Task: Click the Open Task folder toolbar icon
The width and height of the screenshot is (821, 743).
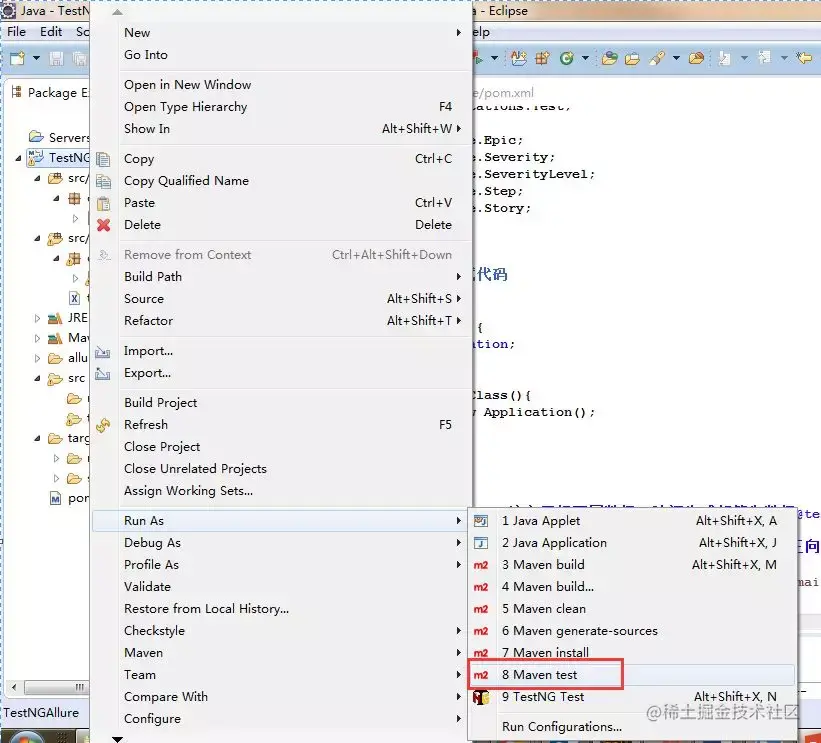Action: click(633, 58)
